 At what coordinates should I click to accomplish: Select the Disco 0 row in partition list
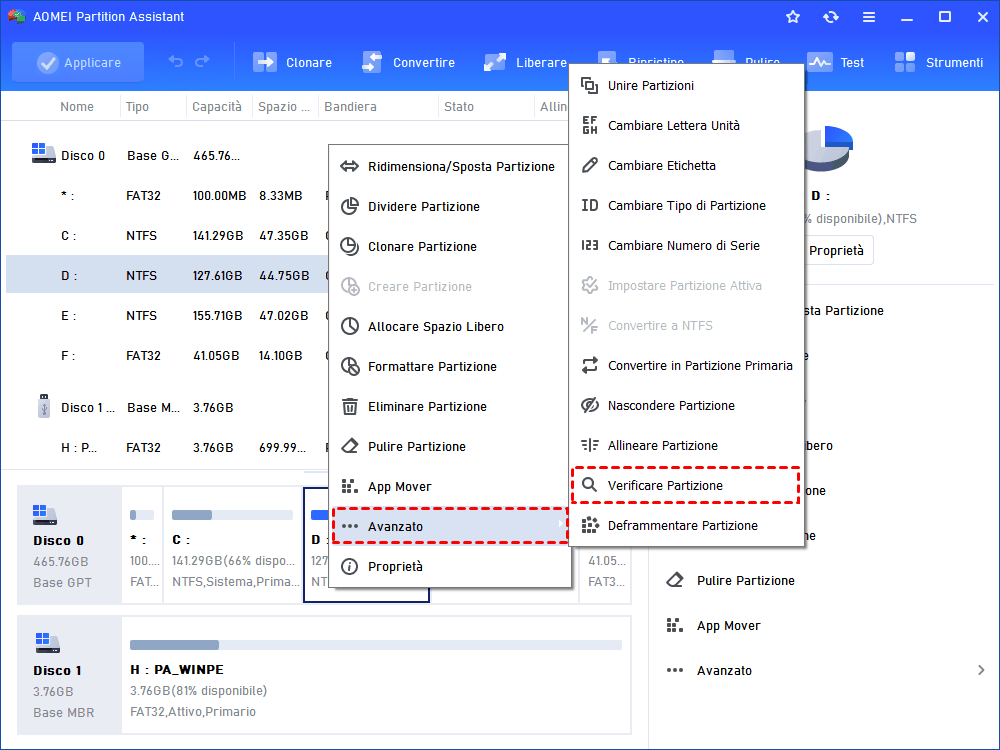[167, 156]
